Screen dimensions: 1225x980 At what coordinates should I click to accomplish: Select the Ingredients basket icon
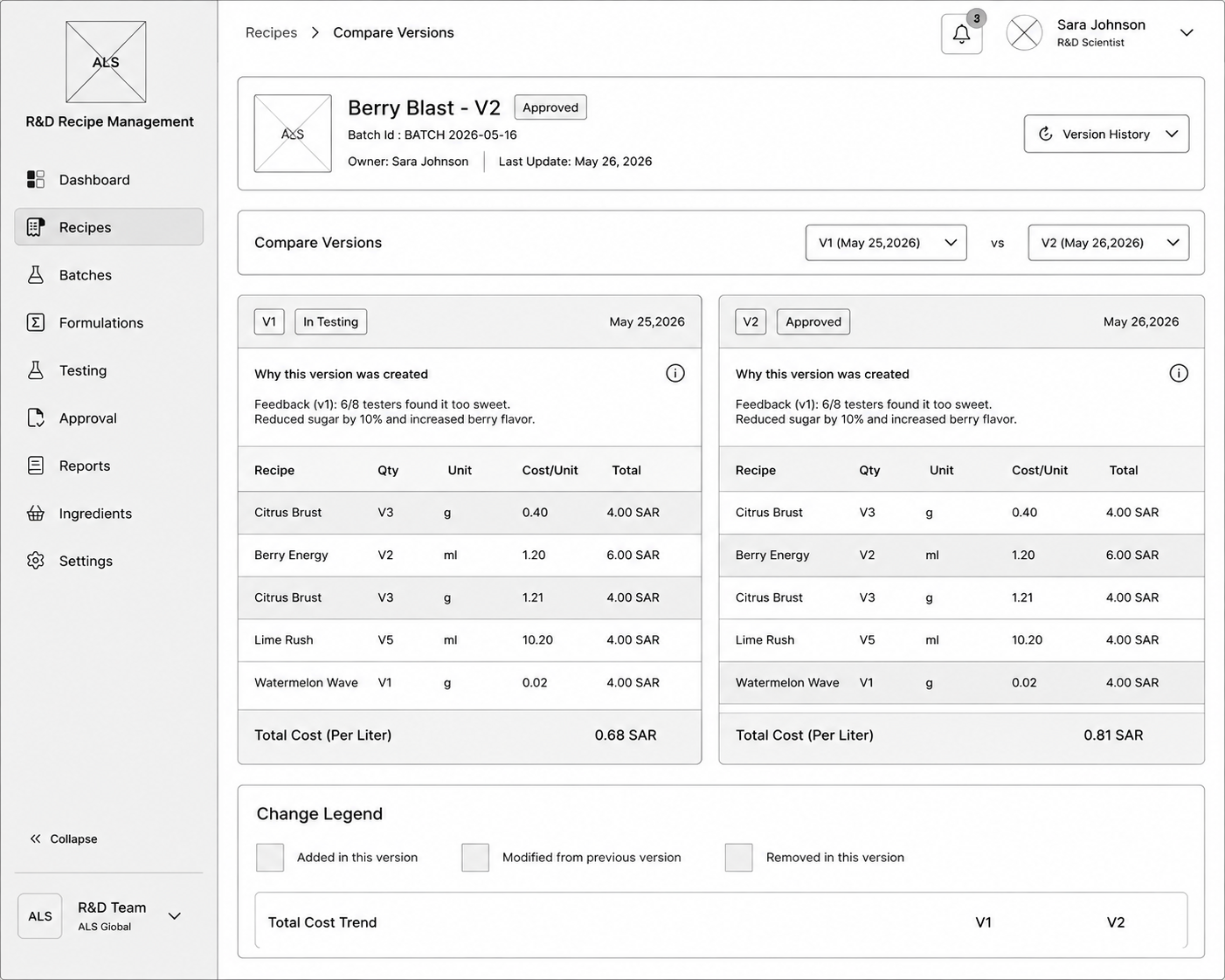click(x=36, y=514)
